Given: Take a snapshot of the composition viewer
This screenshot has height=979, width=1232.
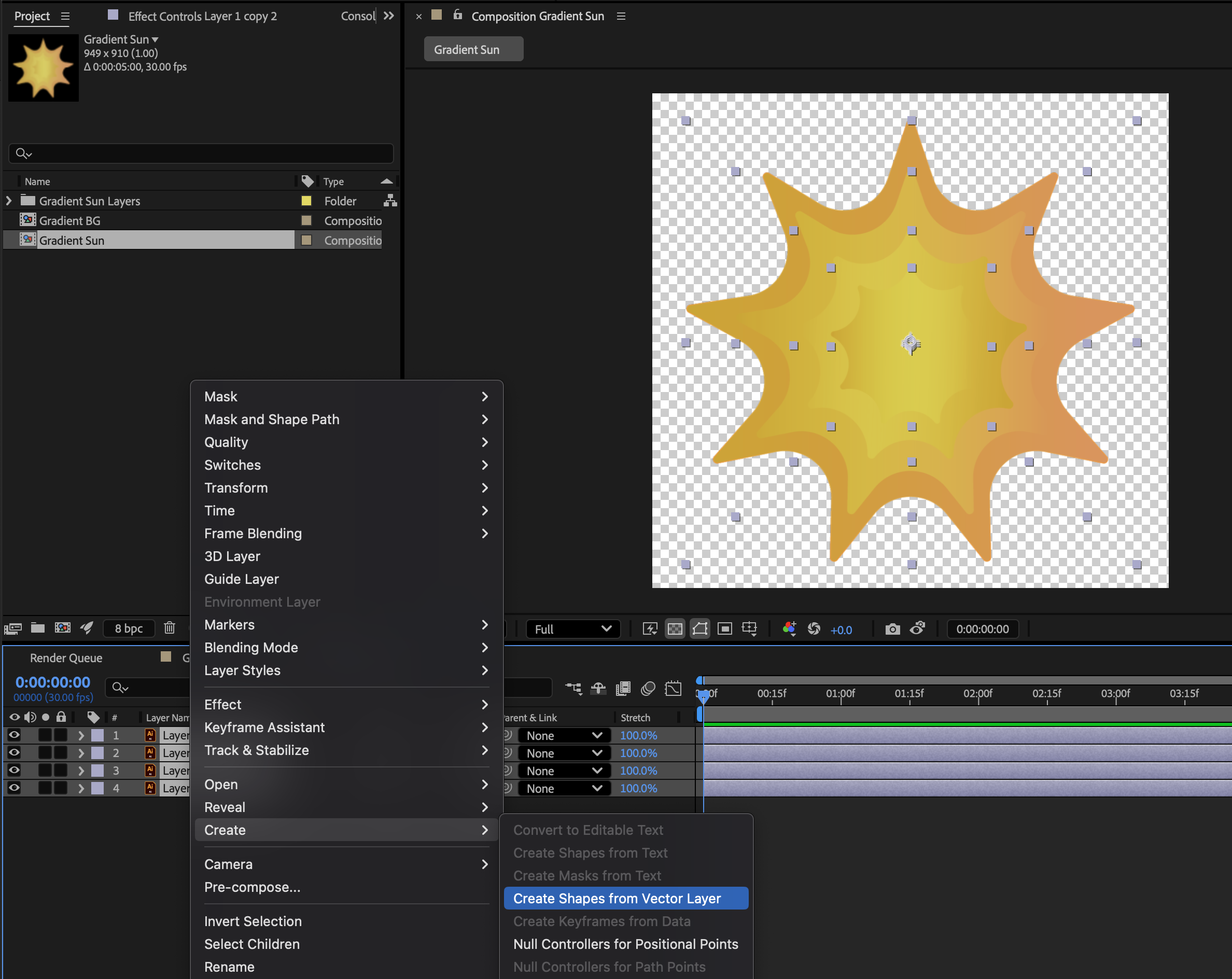Looking at the screenshot, I should tap(892, 629).
